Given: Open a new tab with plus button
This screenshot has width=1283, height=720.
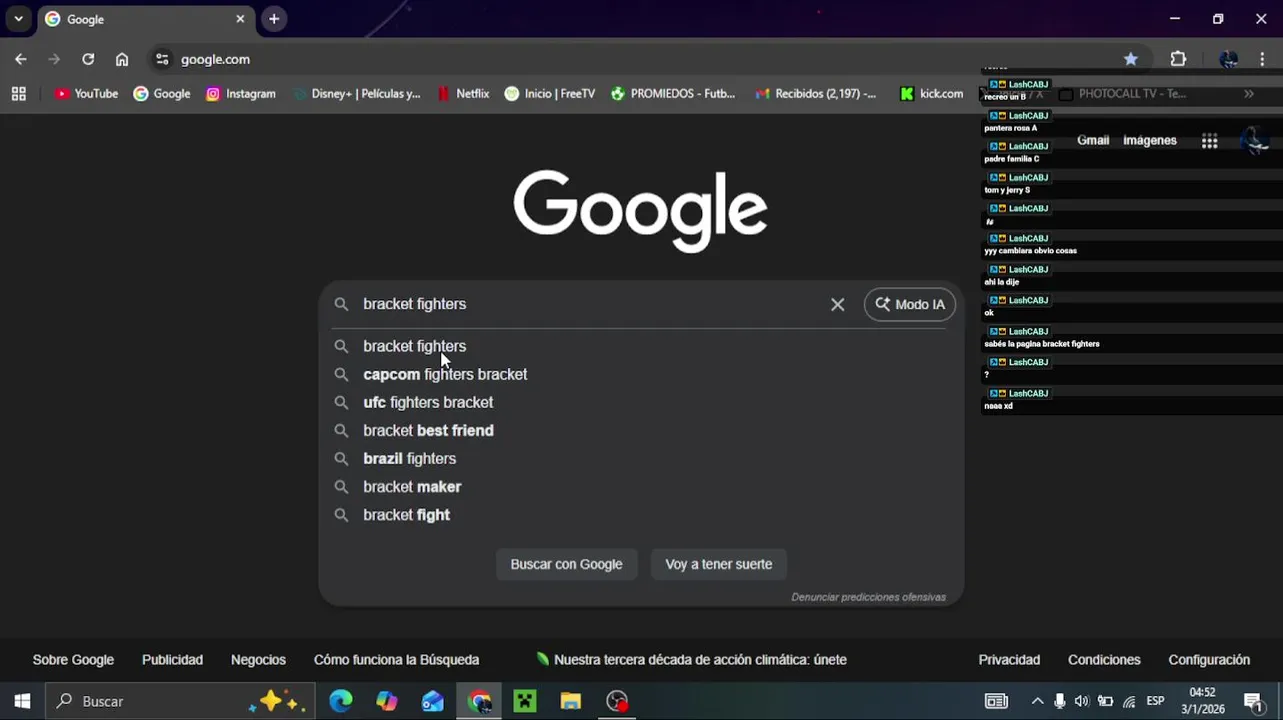Looking at the screenshot, I should pos(274,19).
